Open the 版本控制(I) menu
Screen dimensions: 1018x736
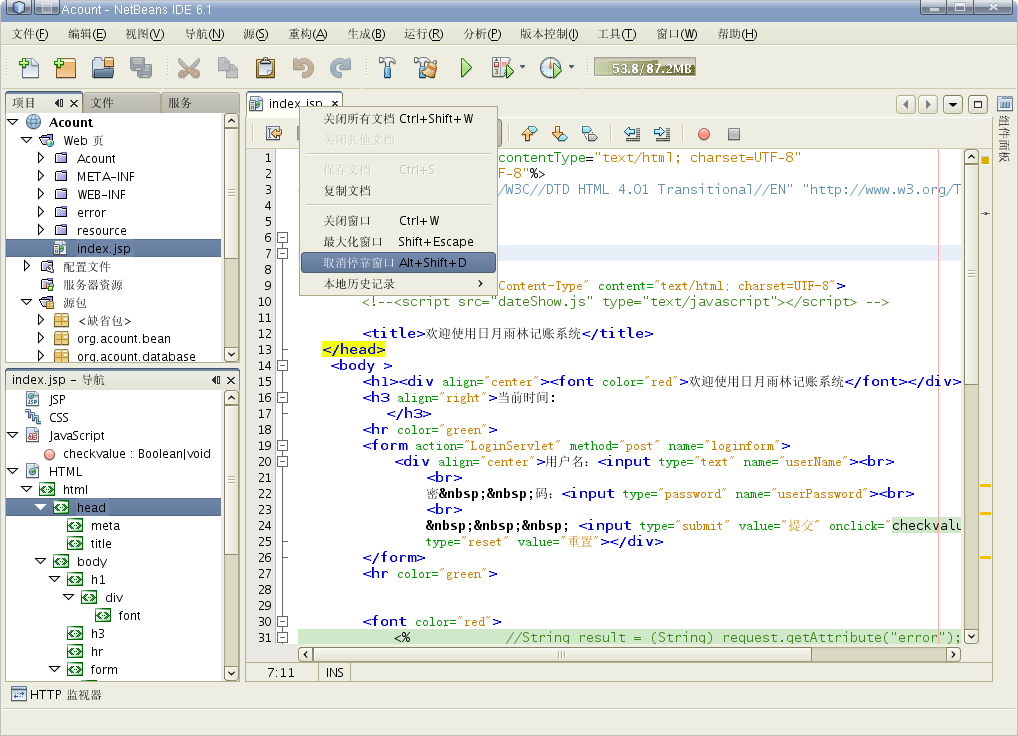[x=549, y=34]
